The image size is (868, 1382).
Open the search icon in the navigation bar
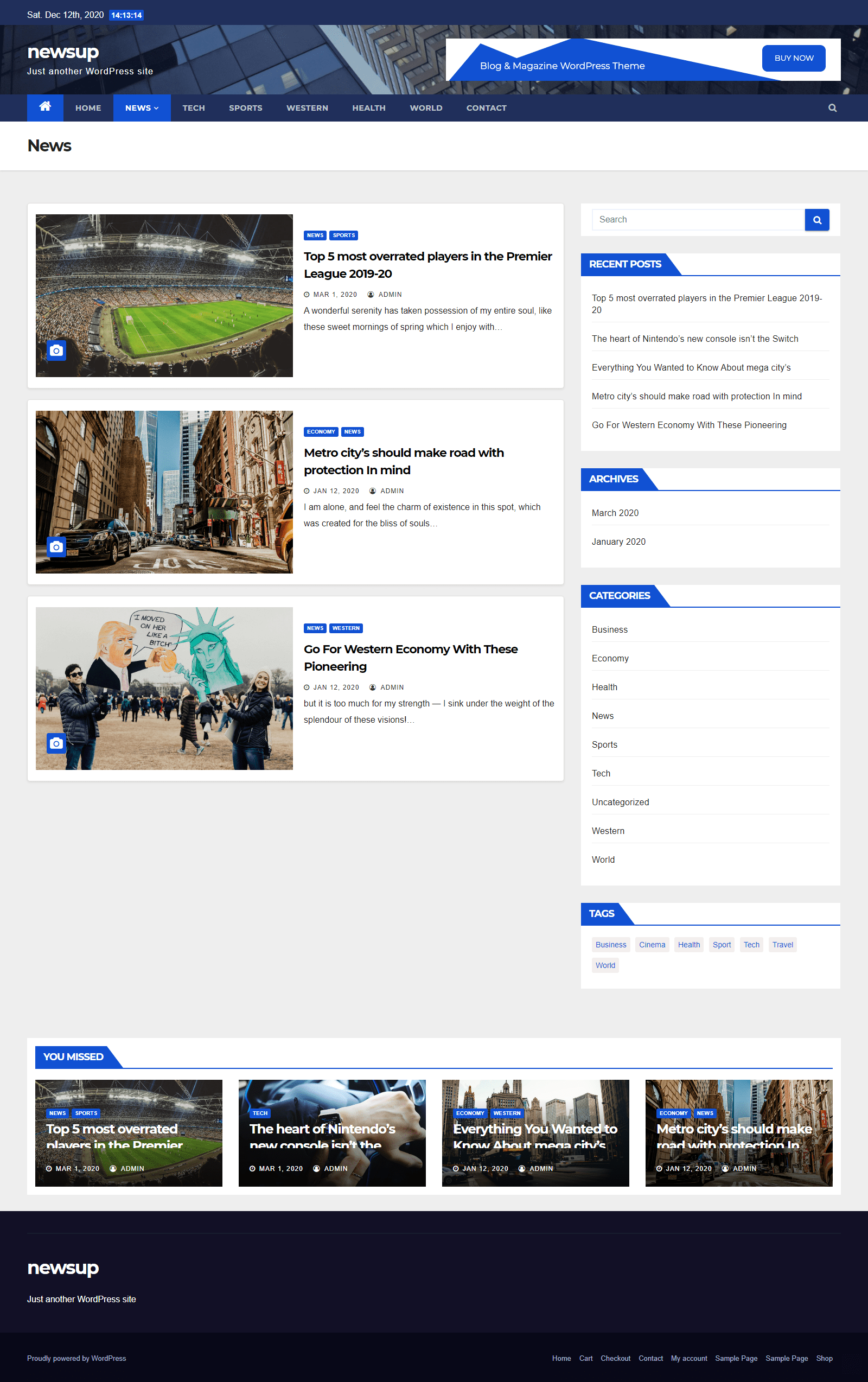pos(832,108)
